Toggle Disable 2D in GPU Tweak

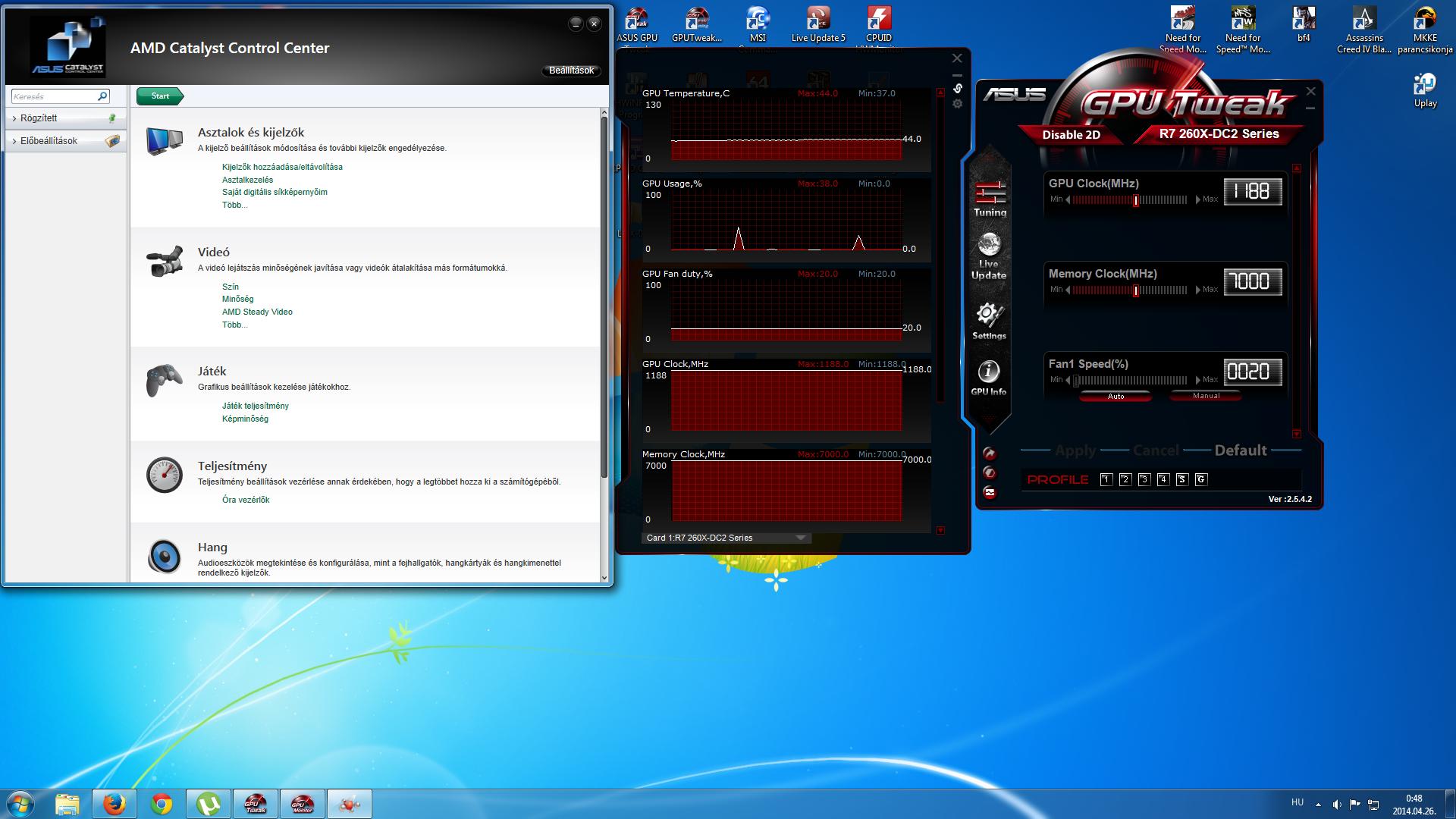(x=1071, y=134)
